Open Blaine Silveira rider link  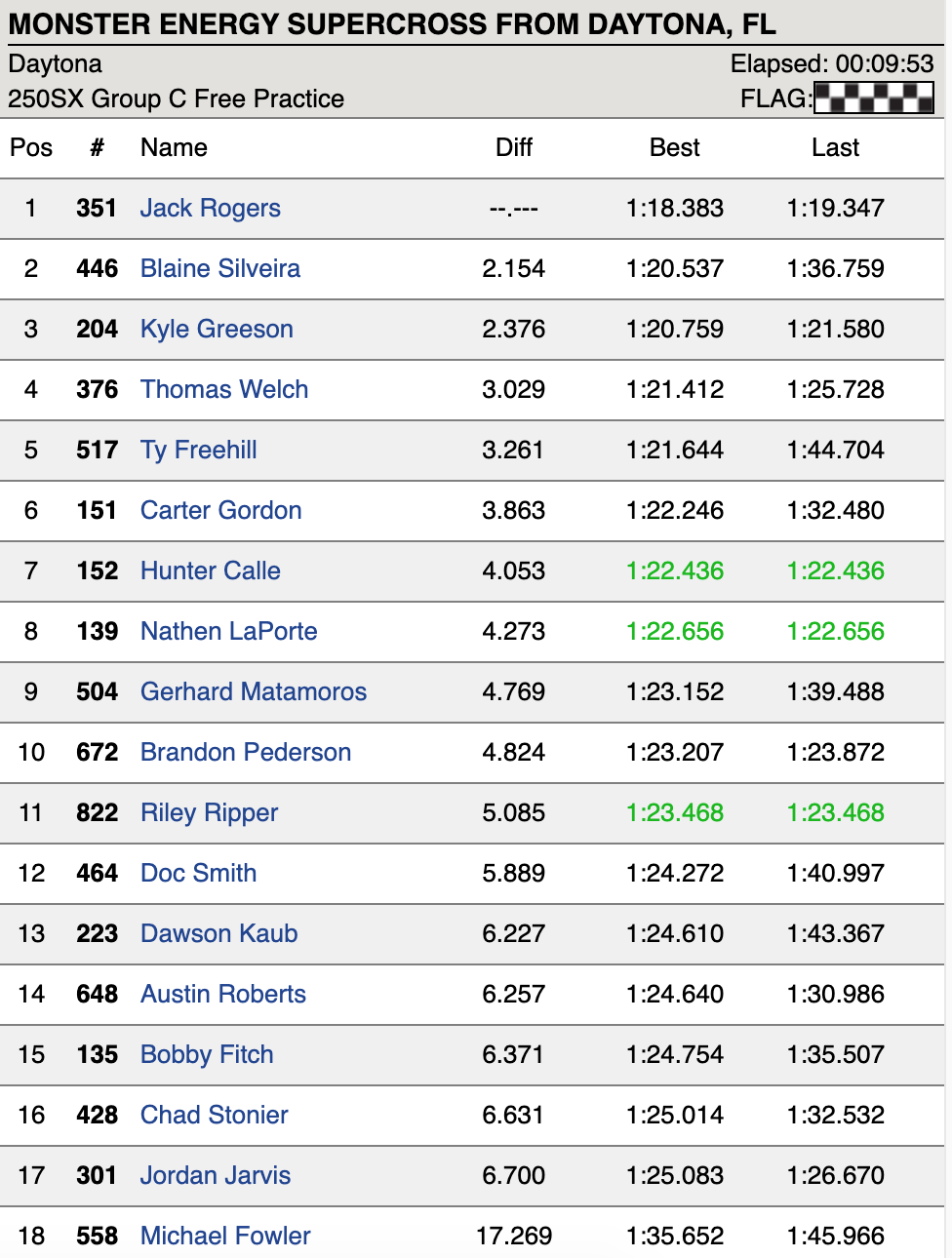(219, 268)
